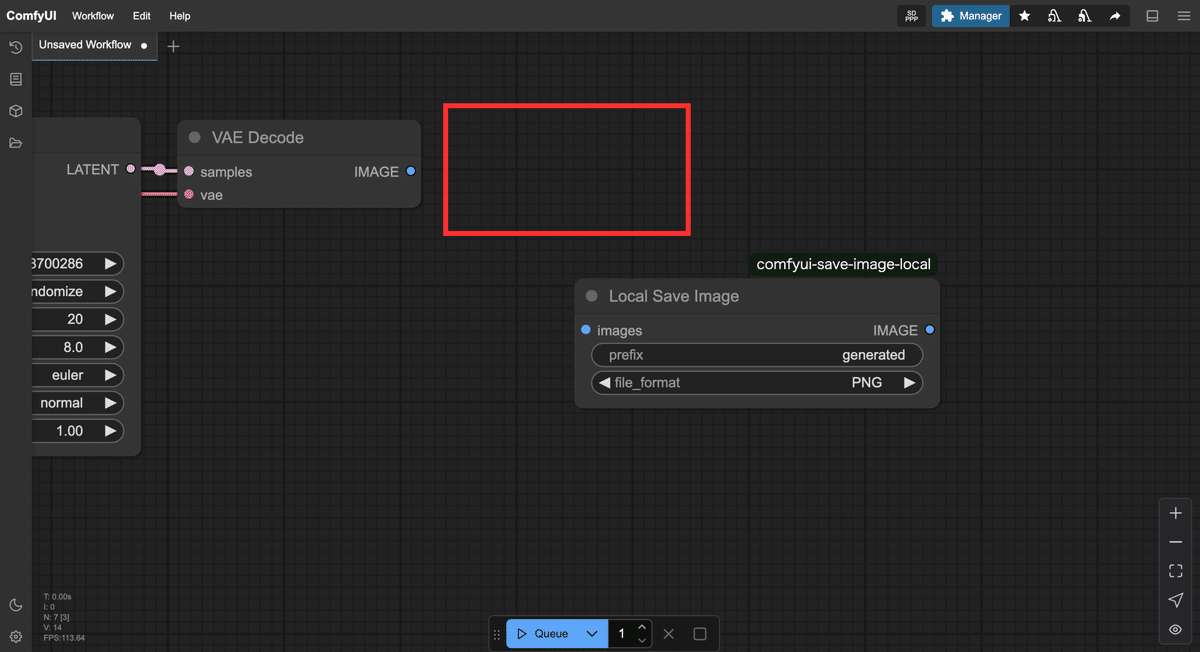The height and width of the screenshot is (652, 1200).
Task: Click the normal scheduler value
Action: pyautogui.click(x=62, y=403)
